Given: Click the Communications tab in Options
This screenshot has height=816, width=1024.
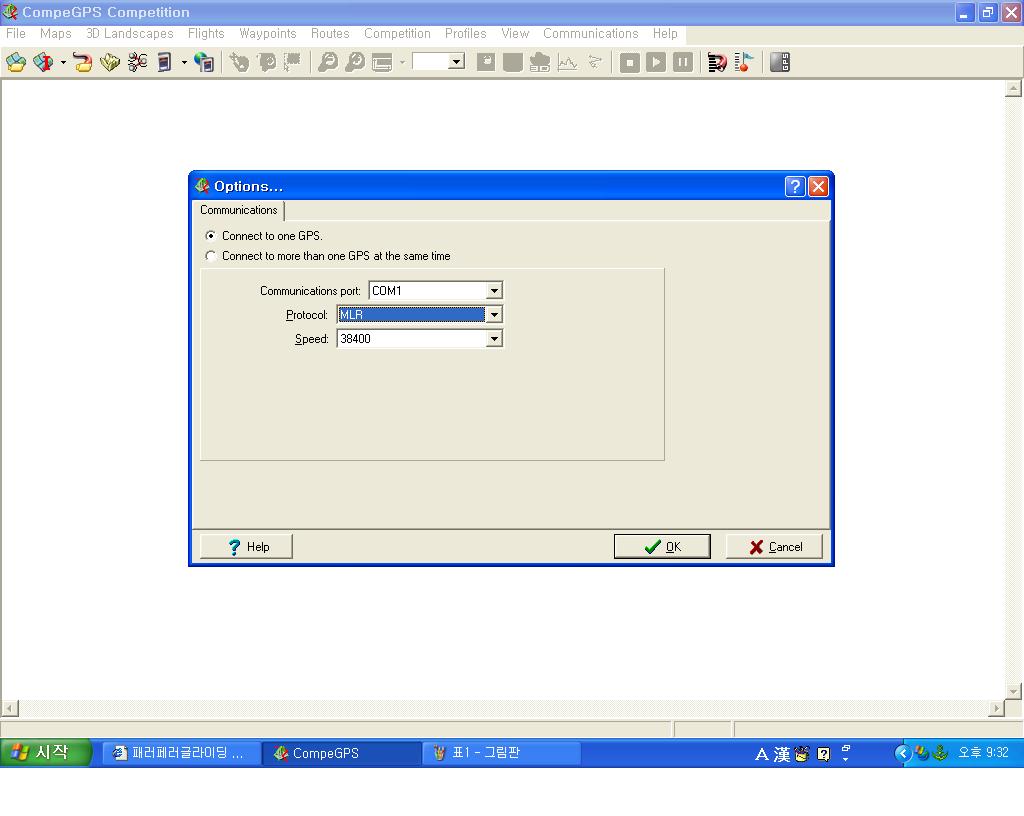Looking at the screenshot, I should point(238,210).
